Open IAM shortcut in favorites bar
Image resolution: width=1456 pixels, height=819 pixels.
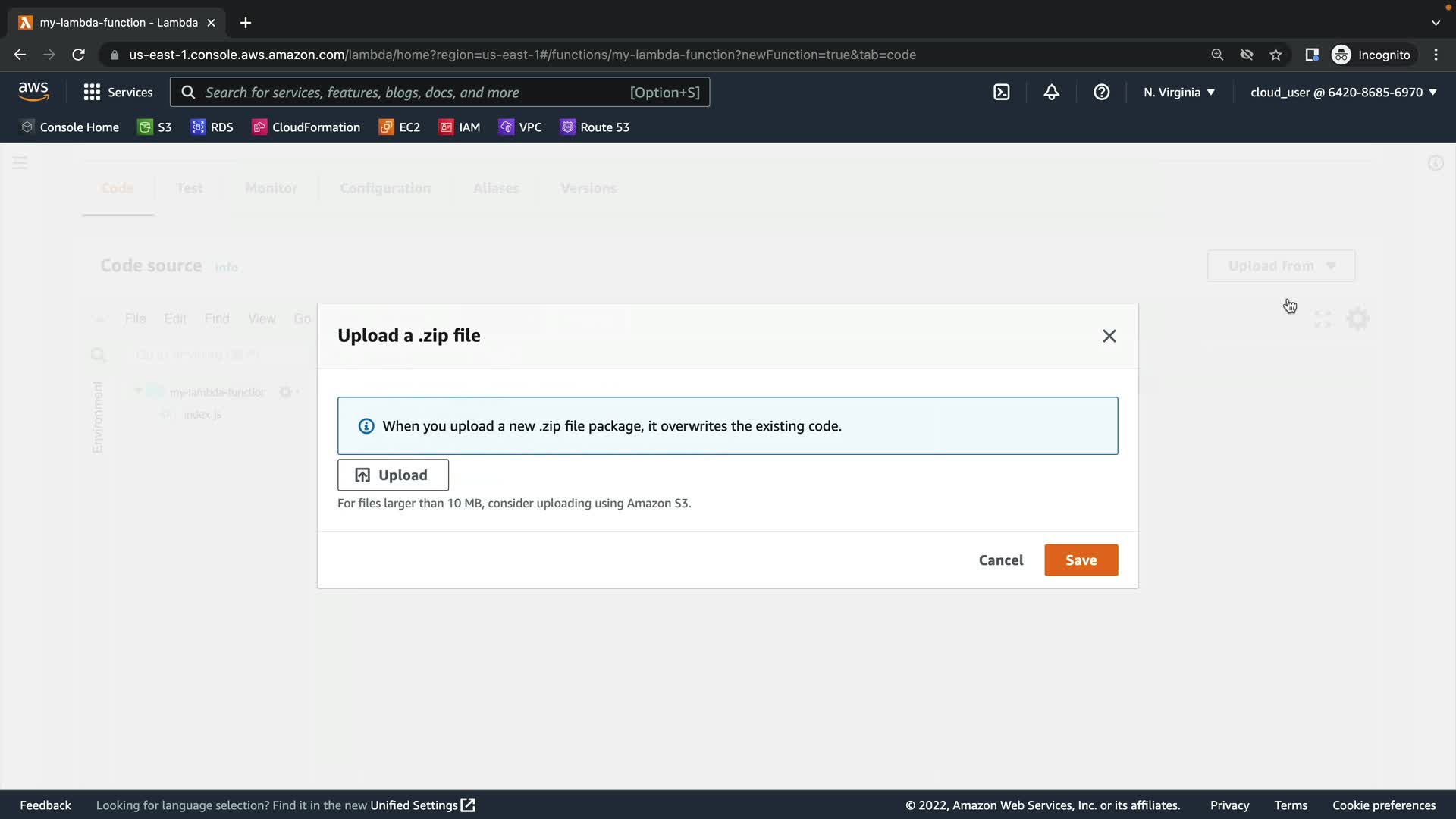click(x=460, y=127)
